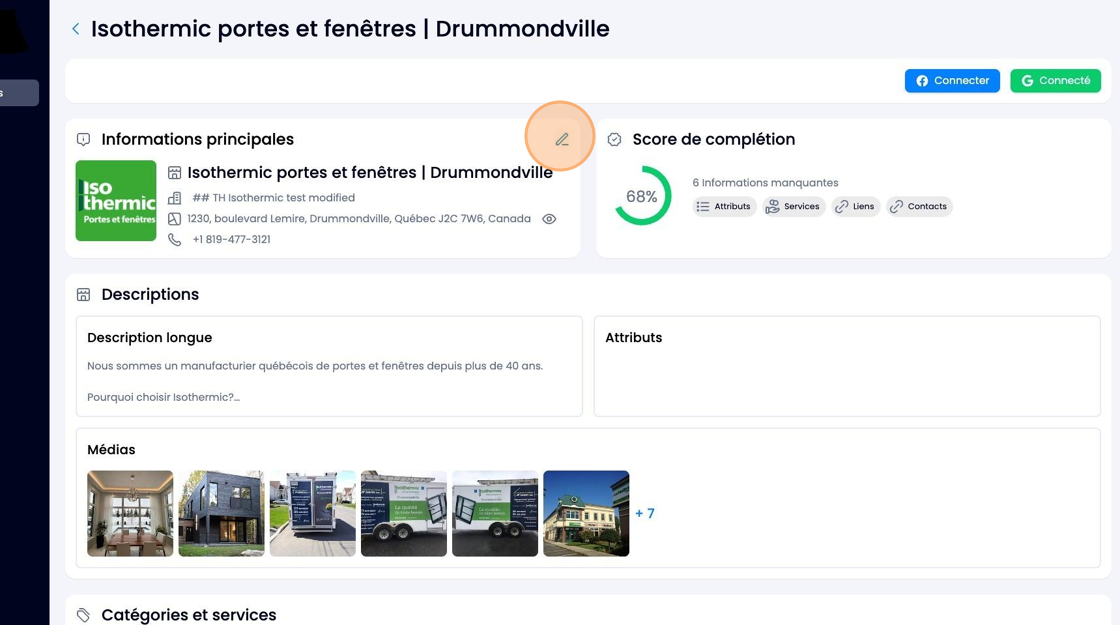
Task: Click the Médias section heading
Action: click(x=111, y=450)
